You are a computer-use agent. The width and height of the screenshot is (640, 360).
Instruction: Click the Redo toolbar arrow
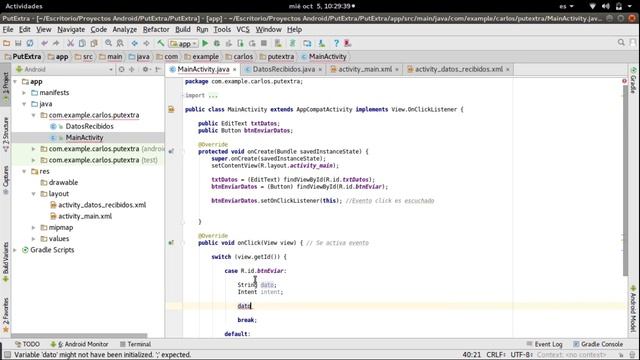click(x=56, y=43)
